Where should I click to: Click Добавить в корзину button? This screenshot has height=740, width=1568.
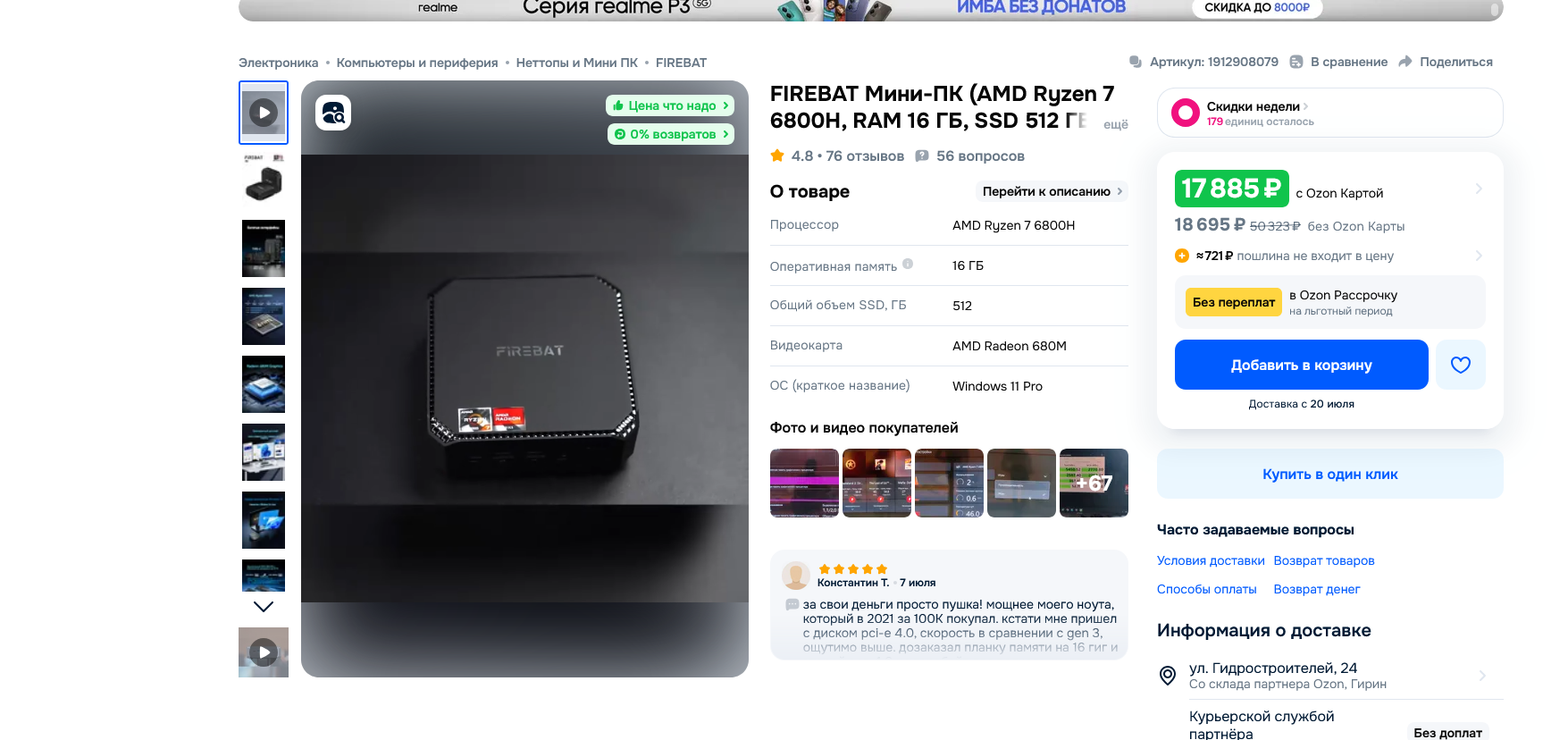pyautogui.click(x=1302, y=365)
